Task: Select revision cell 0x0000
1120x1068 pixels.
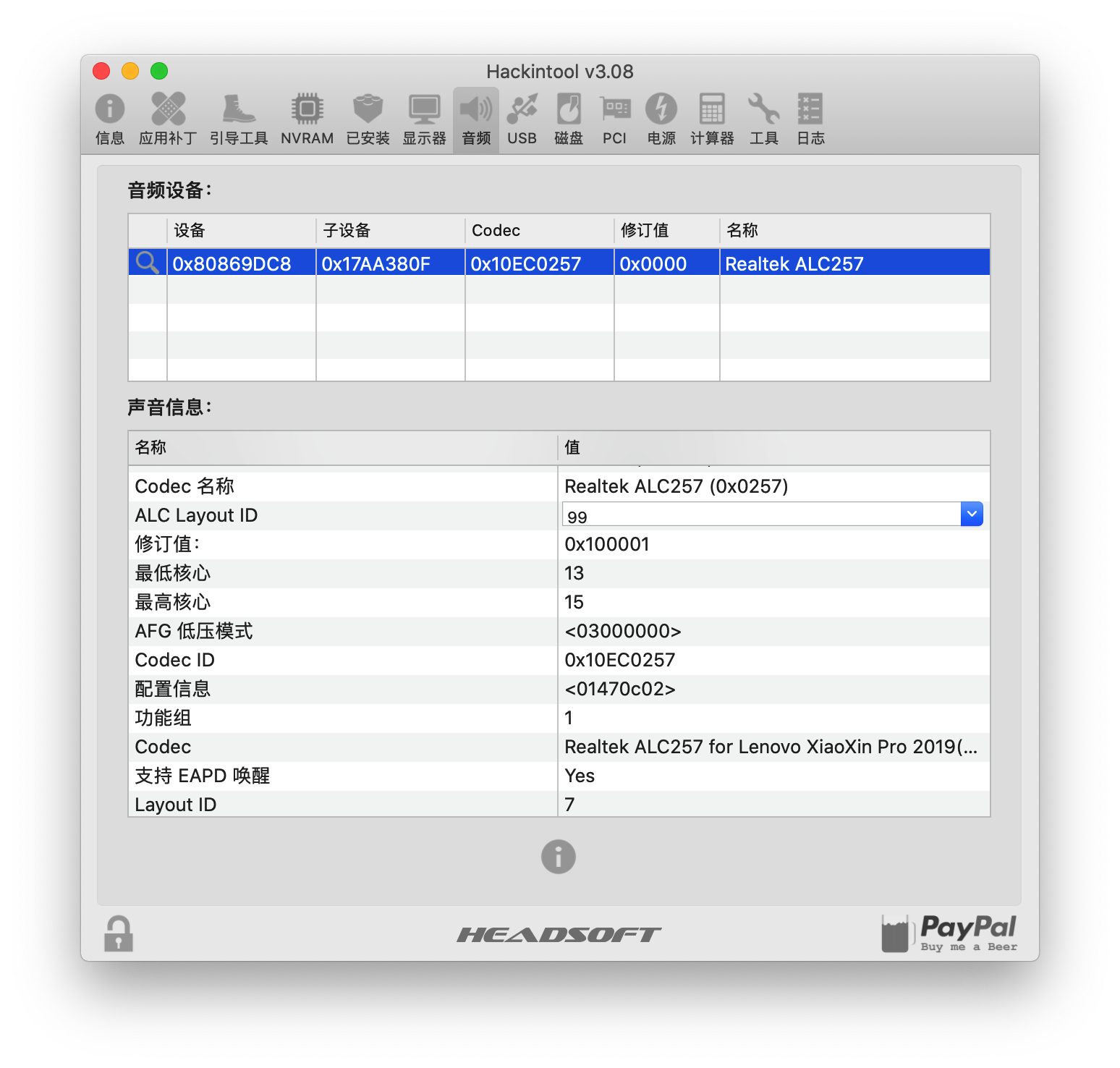Action: pyautogui.click(x=653, y=263)
